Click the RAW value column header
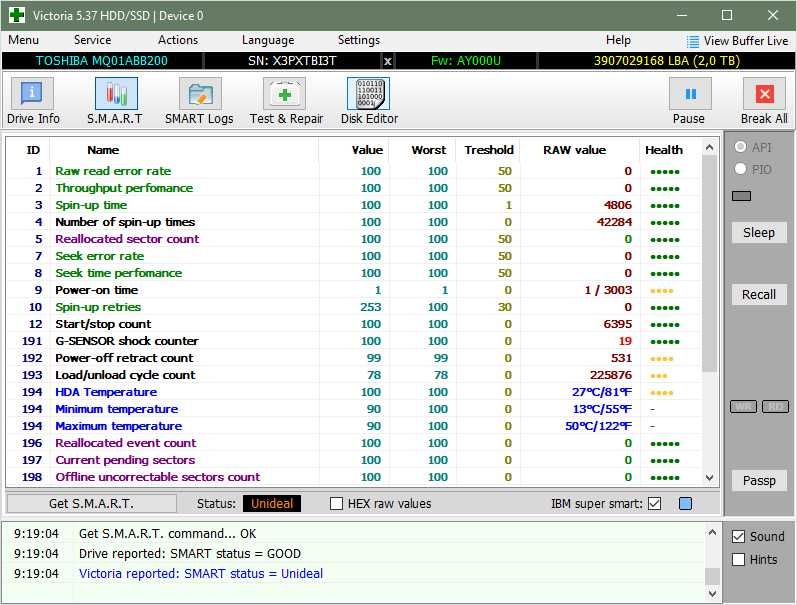 pyautogui.click(x=574, y=150)
